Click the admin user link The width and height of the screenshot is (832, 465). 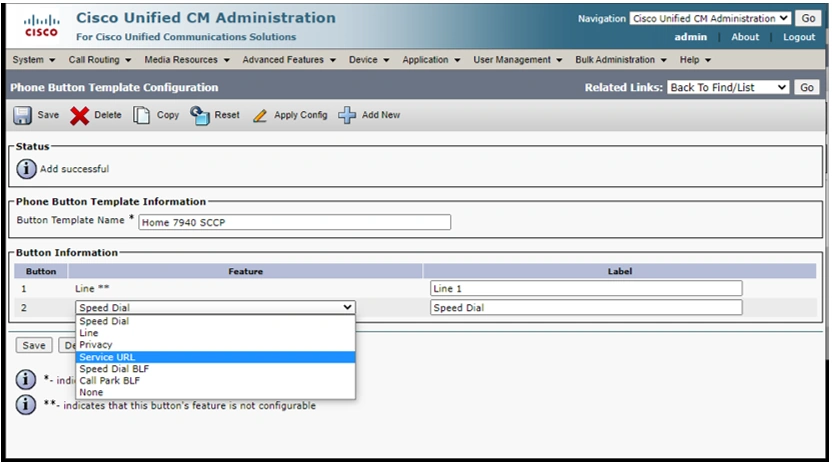690,37
